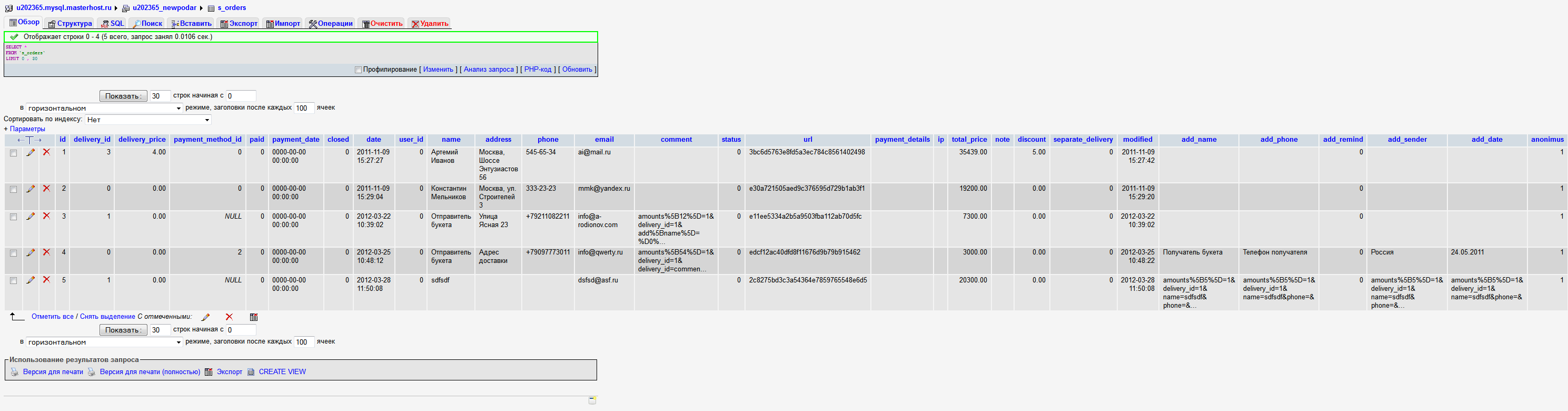Tick checkbox for row id 5

coord(13,281)
